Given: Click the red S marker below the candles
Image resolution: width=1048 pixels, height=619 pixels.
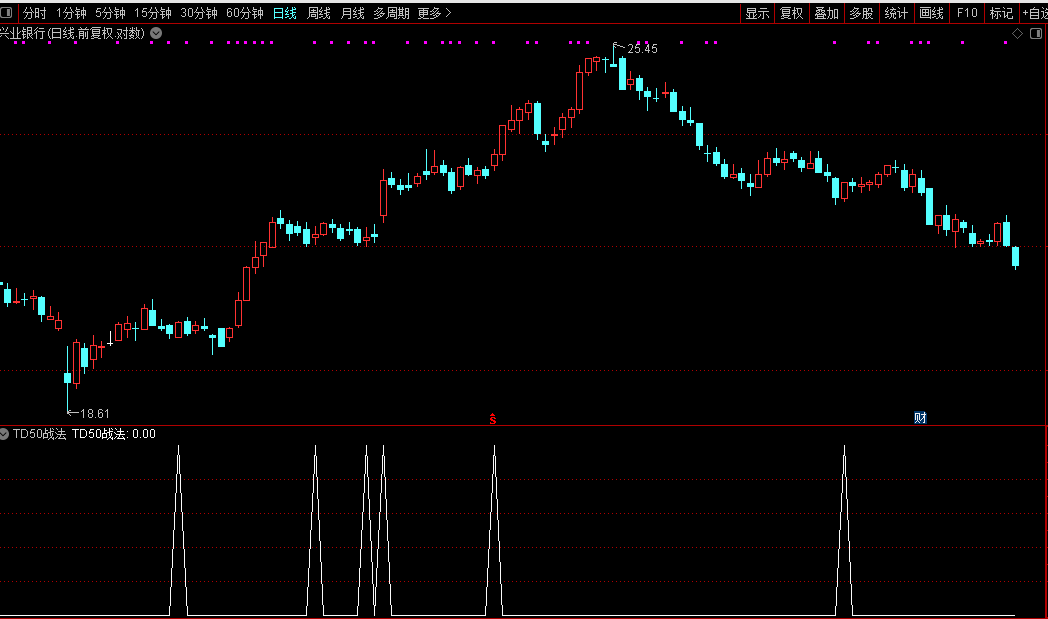Looking at the screenshot, I should [493, 419].
